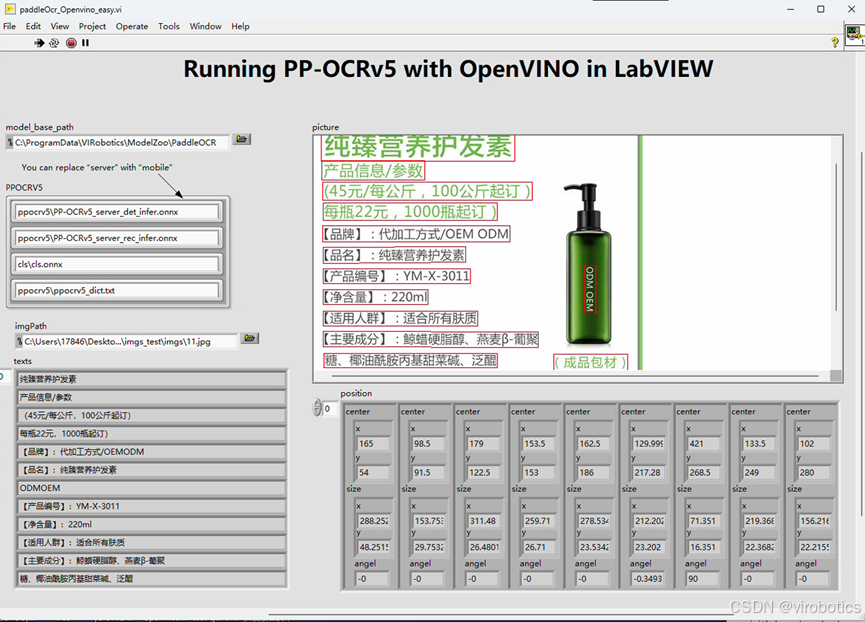Click center y value 280

coord(814,473)
